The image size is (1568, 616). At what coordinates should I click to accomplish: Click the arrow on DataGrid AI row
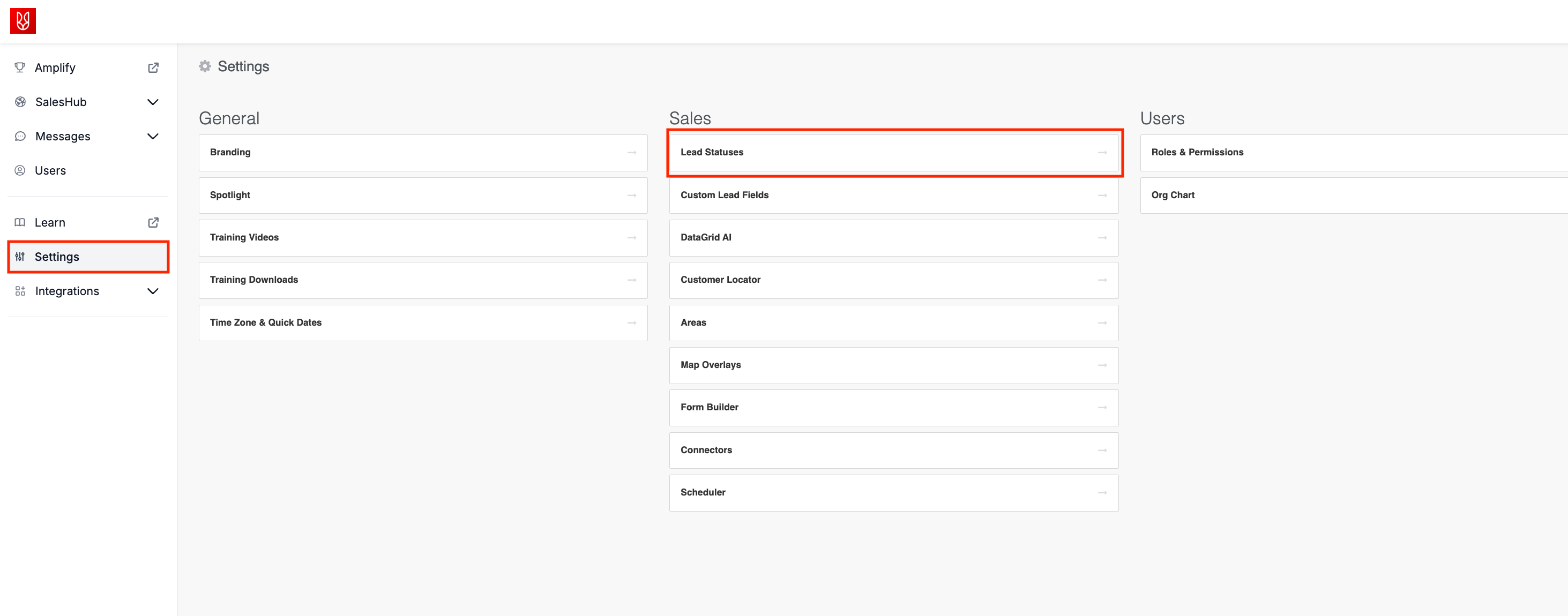[x=1102, y=237]
